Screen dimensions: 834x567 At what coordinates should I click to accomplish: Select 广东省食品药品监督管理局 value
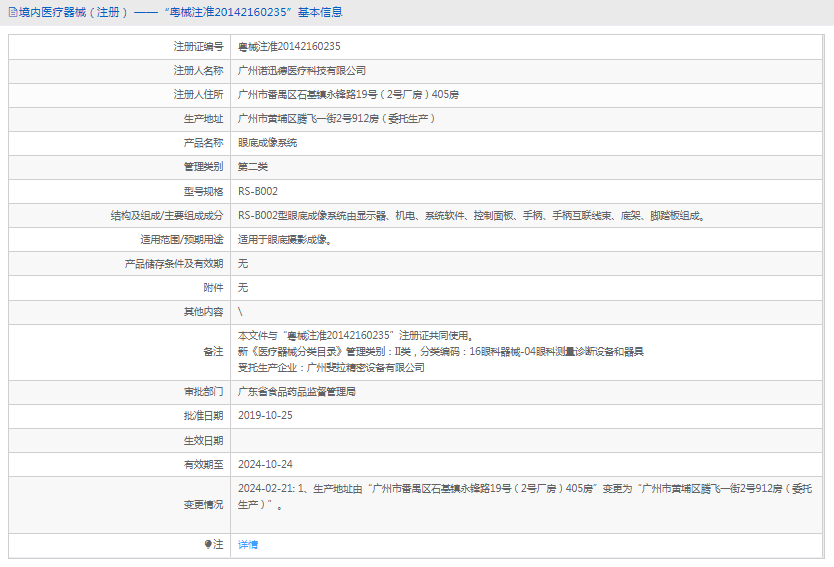point(297,392)
